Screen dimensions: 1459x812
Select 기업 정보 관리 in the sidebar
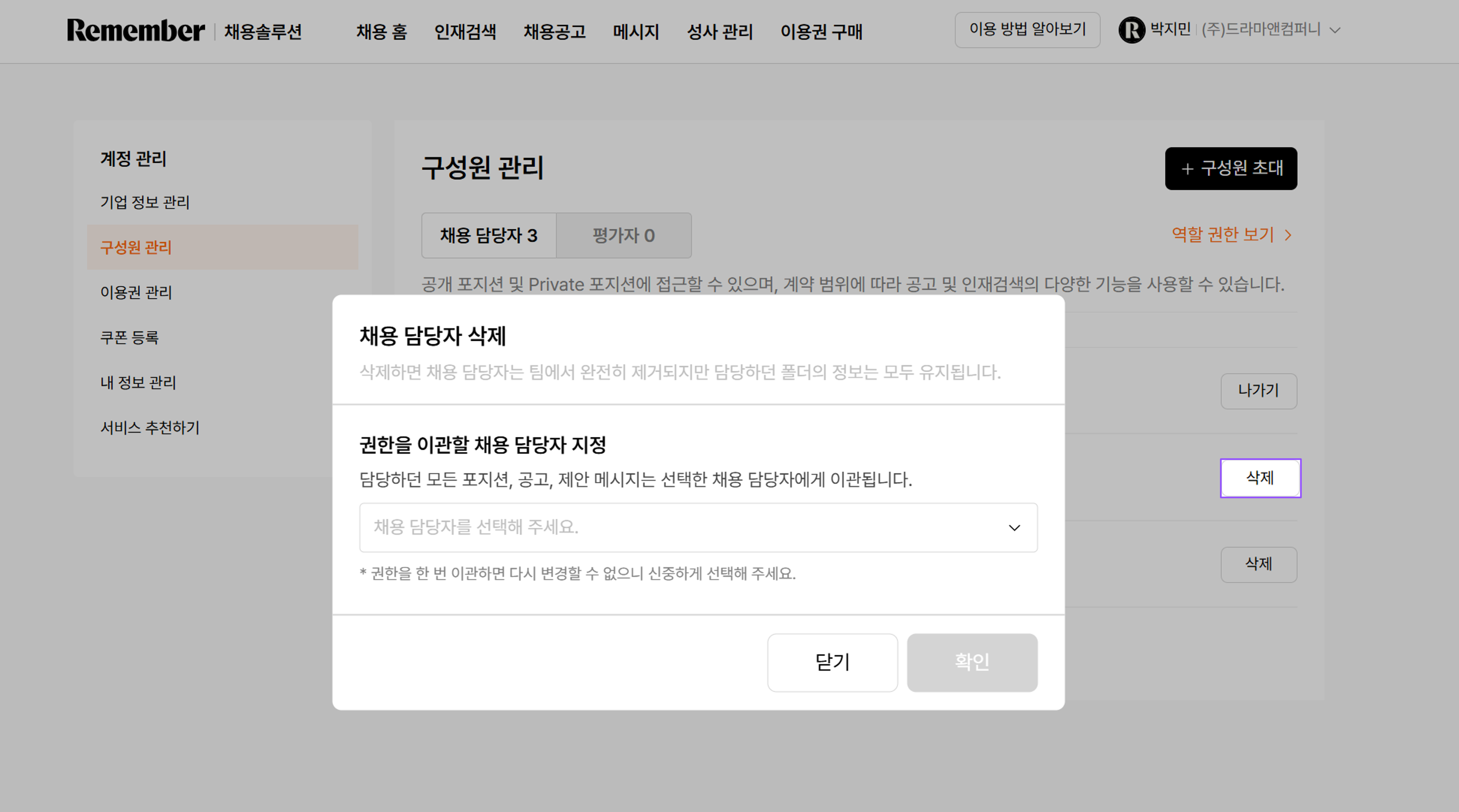146,202
